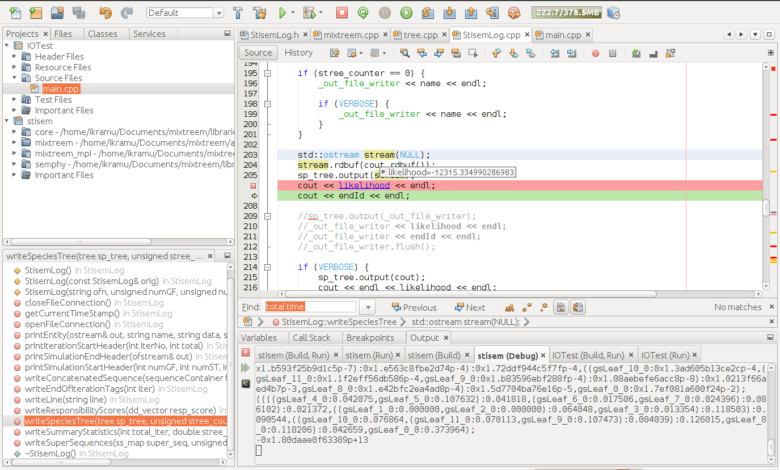Image resolution: width=780 pixels, height=470 pixels.
Task: Open the Call Stack tab
Action: point(311,338)
